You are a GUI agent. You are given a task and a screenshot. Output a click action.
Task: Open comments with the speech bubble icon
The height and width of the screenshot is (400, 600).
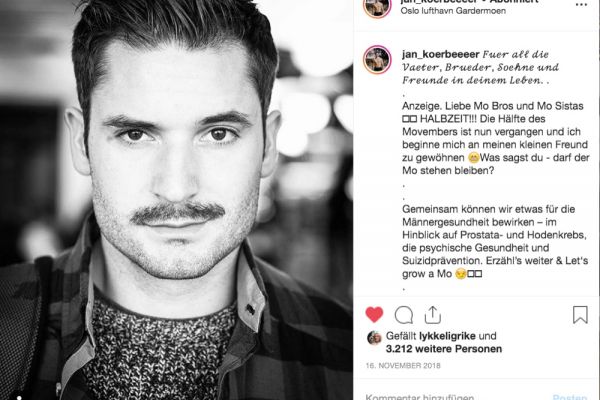click(404, 315)
